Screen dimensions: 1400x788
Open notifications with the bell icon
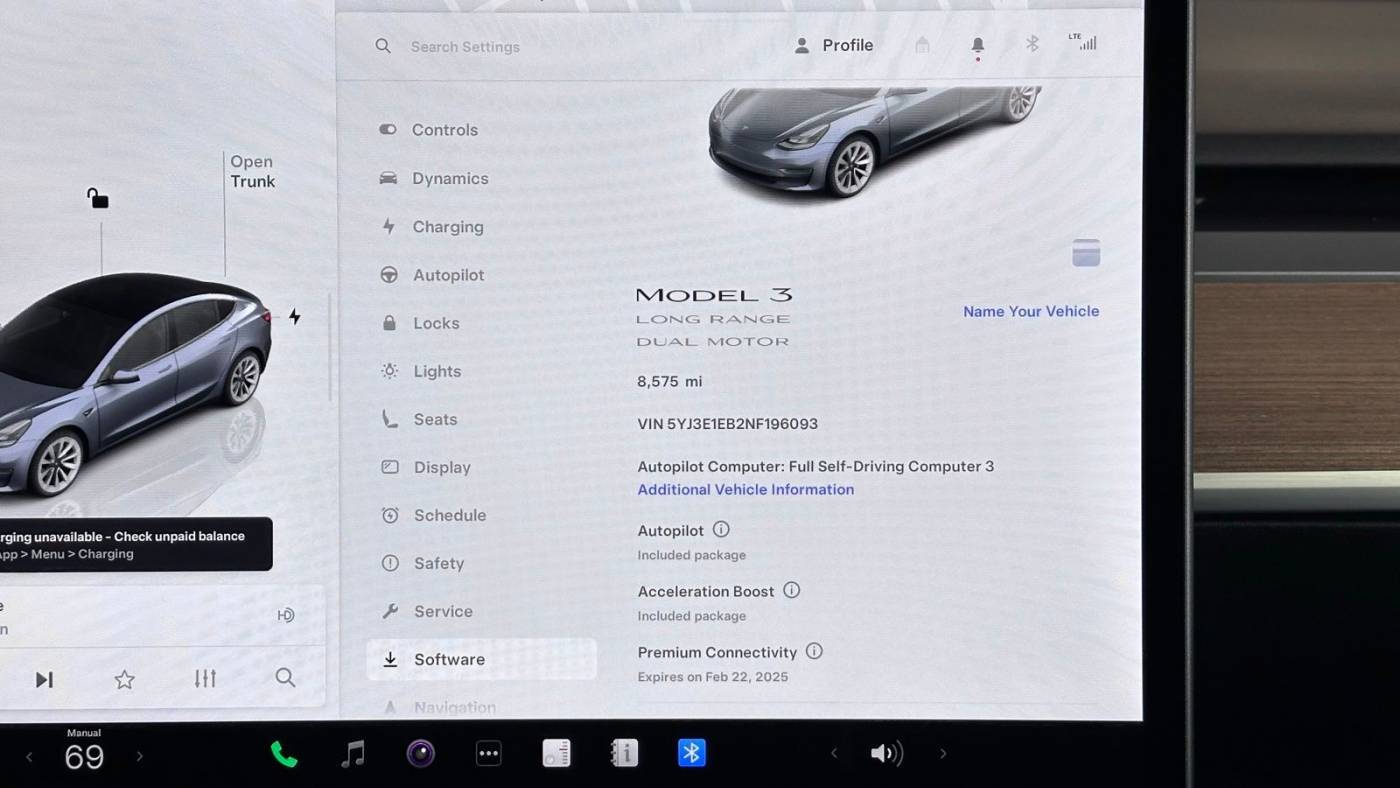click(978, 46)
